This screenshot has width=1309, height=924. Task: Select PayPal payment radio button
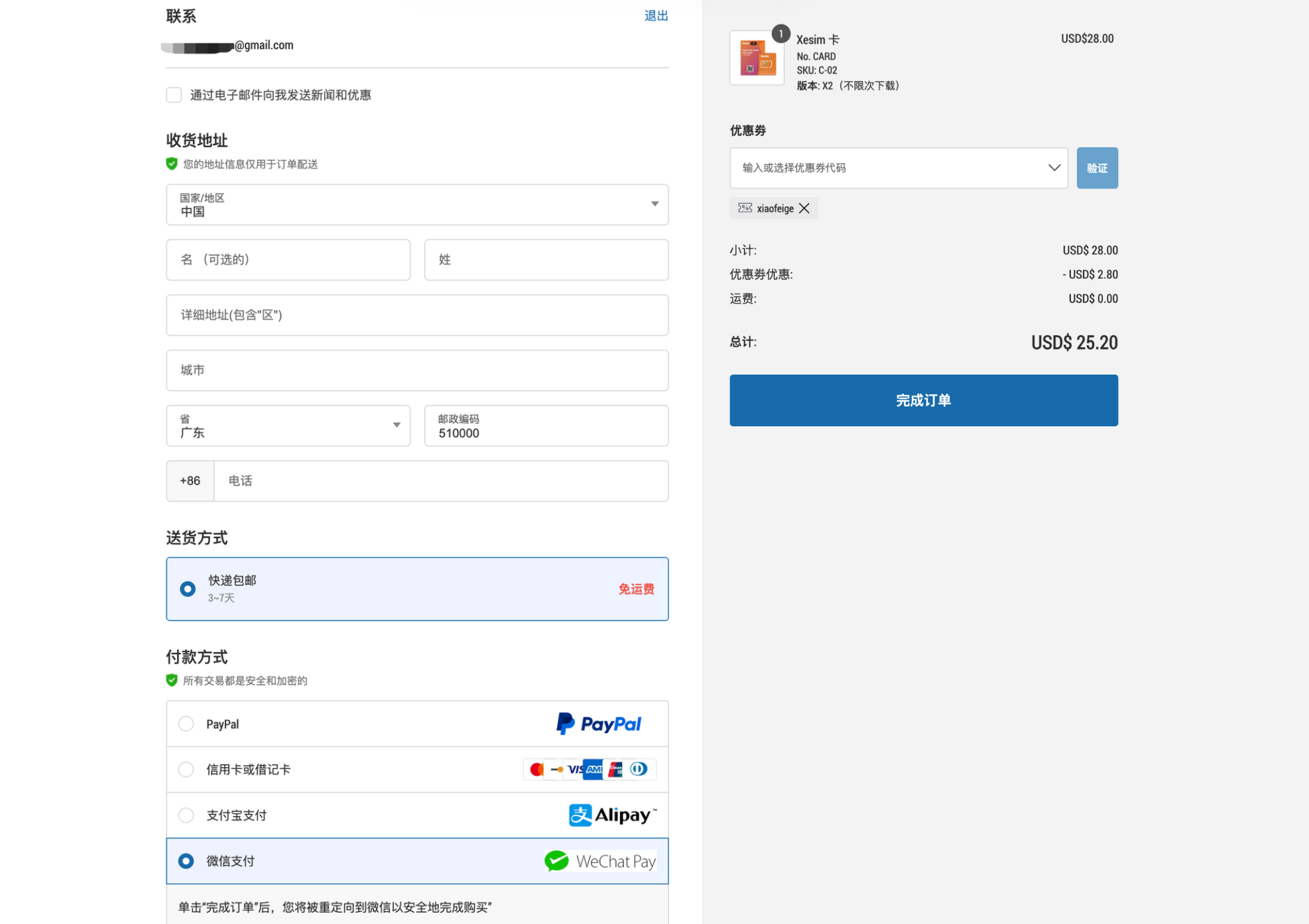186,724
